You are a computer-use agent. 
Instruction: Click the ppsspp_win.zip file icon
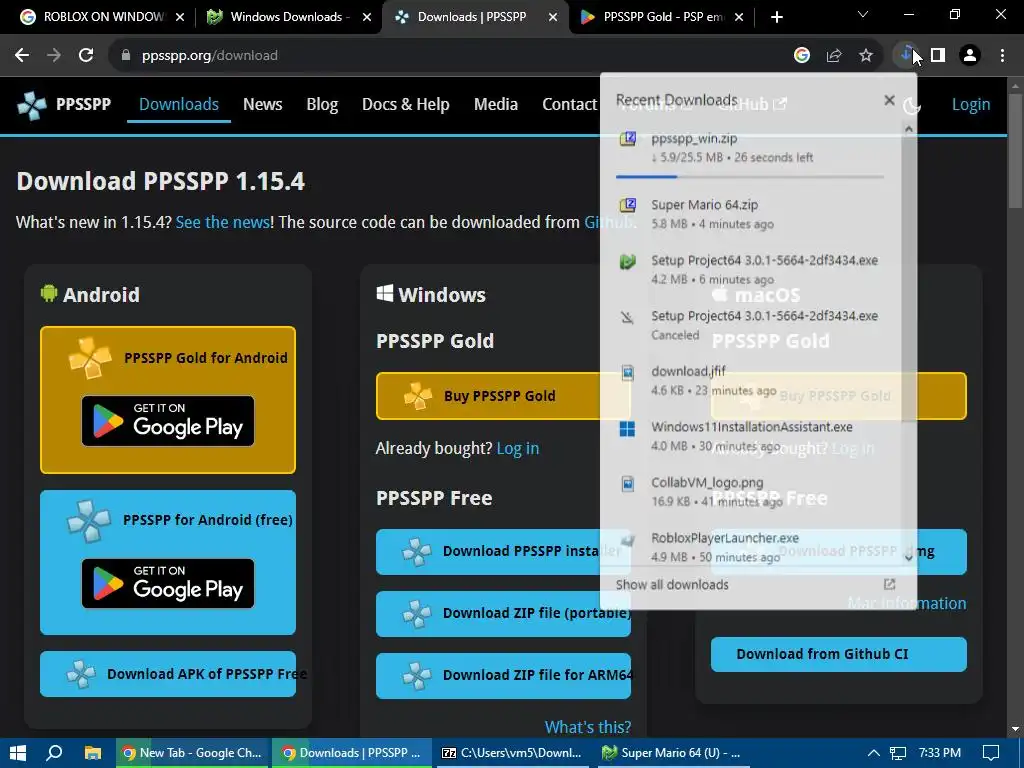click(628, 138)
